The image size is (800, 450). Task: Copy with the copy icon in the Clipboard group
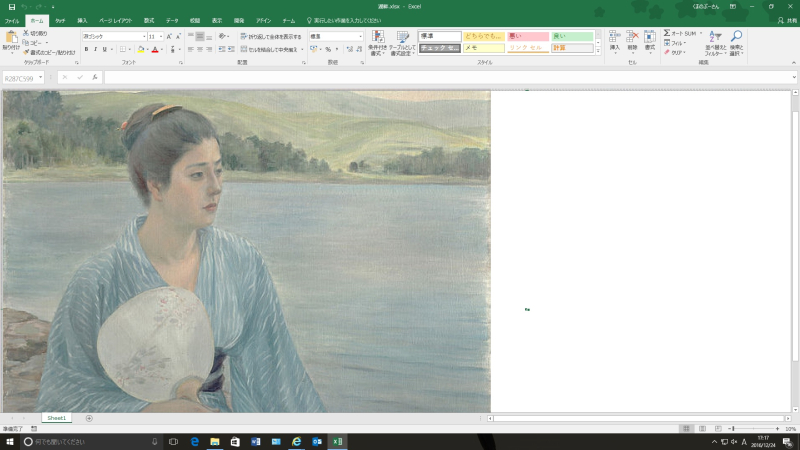point(26,43)
